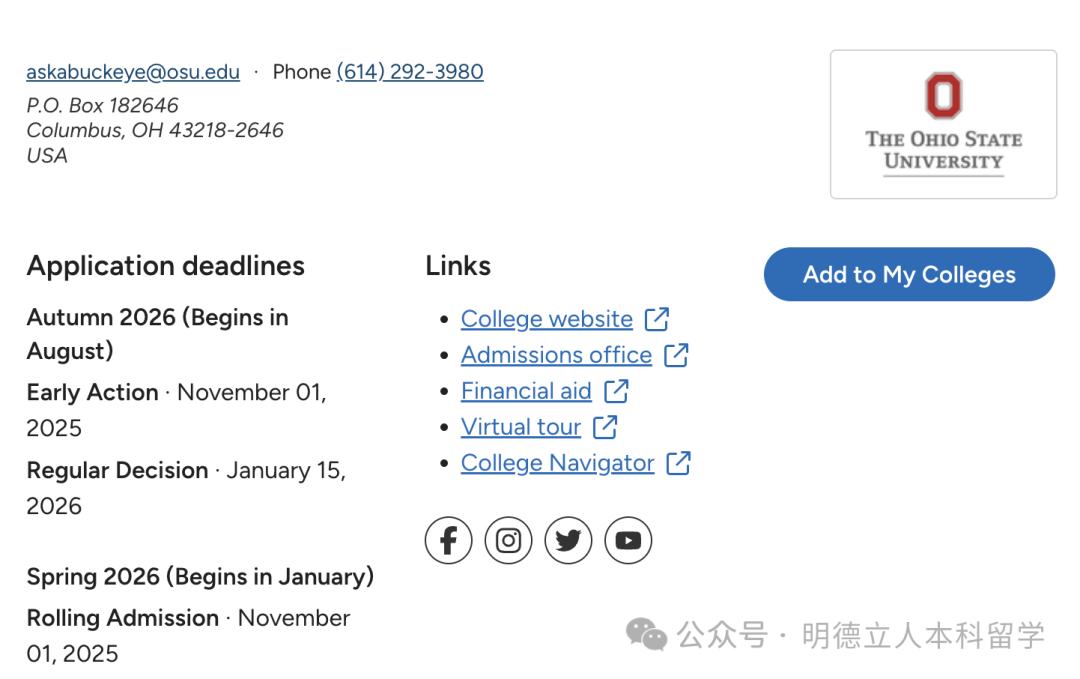This screenshot has width=1080, height=679.
Task: Click external-link icon beside College Navigator
Action: [679, 463]
